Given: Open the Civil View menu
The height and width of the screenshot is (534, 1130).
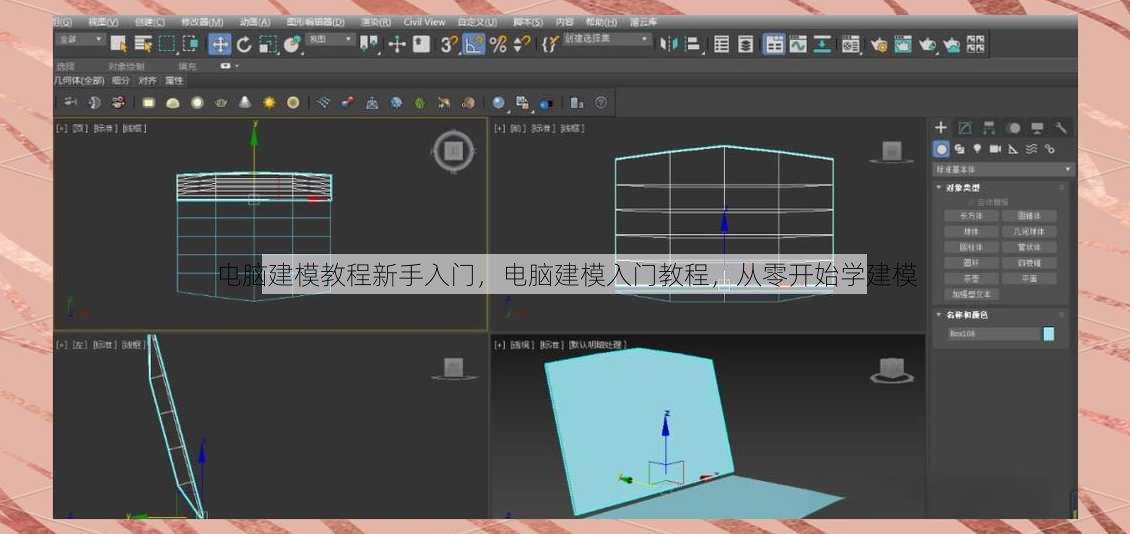Looking at the screenshot, I should click(x=424, y=22).
